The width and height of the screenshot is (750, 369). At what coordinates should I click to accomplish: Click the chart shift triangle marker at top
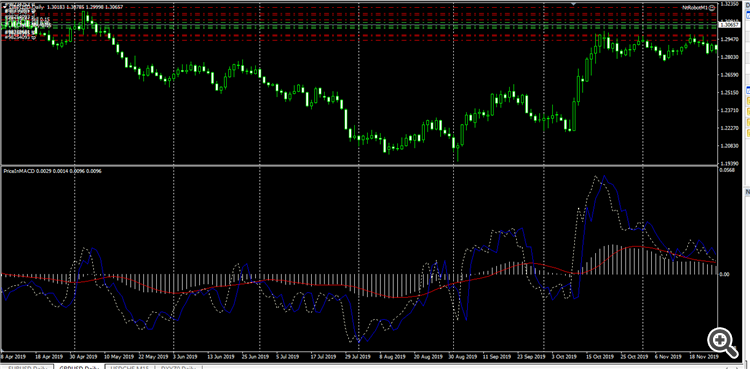click(574, 3)
